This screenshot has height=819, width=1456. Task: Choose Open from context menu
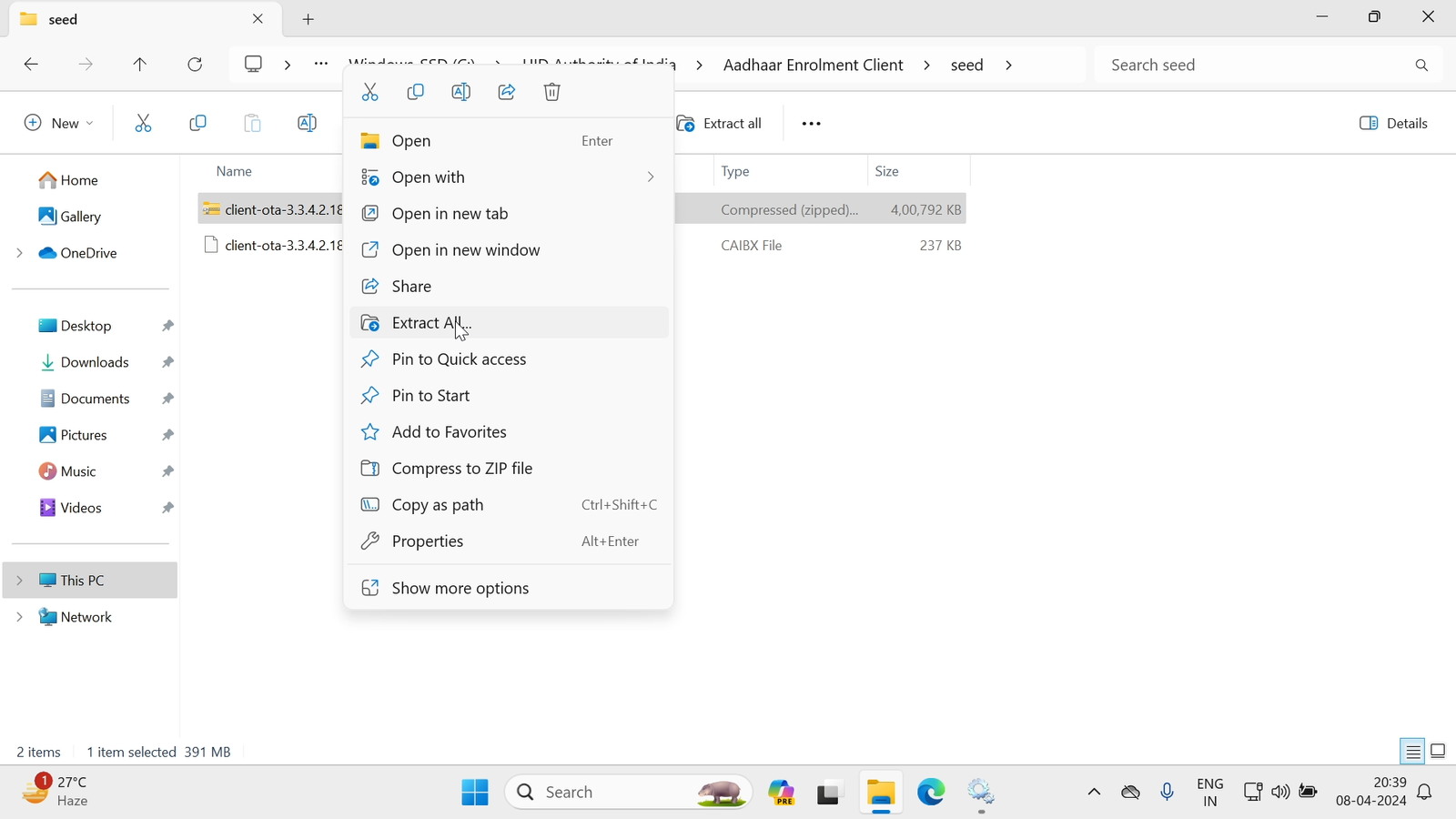coord(509,140)
